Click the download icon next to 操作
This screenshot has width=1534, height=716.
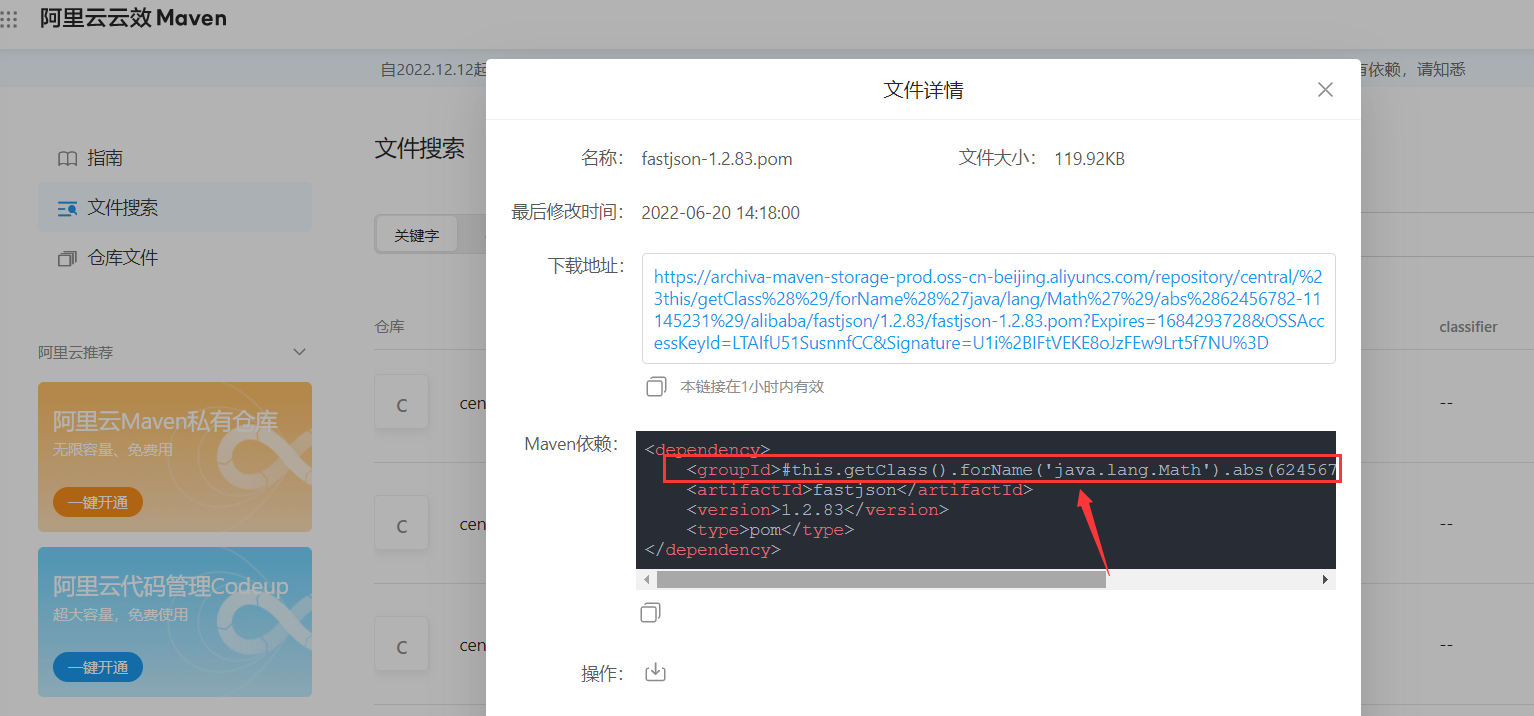655,672
